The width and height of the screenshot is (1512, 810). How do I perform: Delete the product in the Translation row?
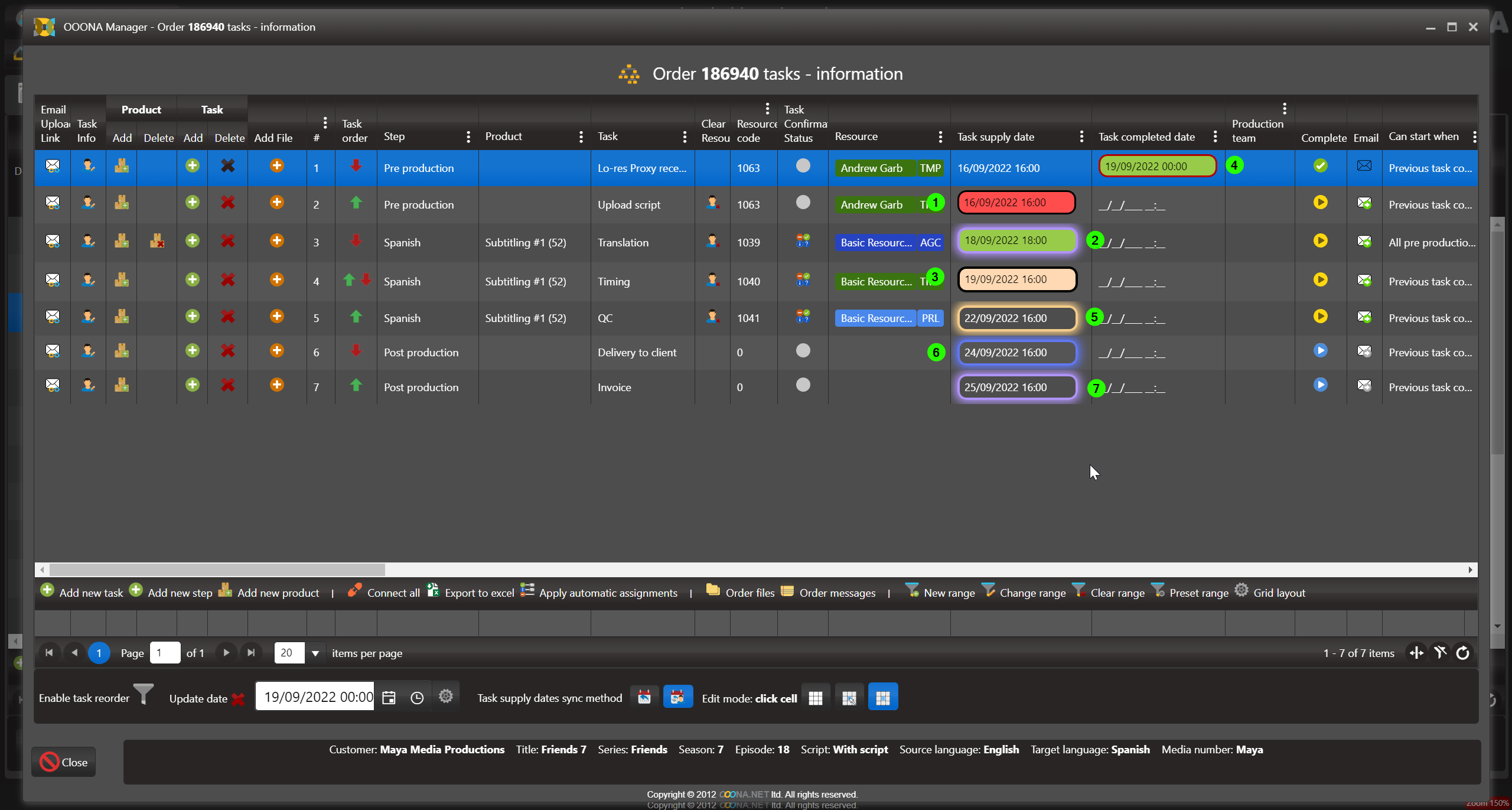click(x=157, y=241)
